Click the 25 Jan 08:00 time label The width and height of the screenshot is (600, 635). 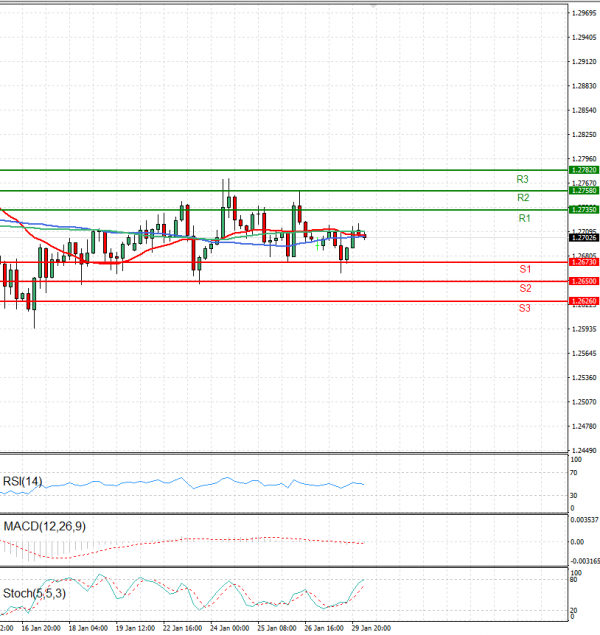tap(277, 628)
